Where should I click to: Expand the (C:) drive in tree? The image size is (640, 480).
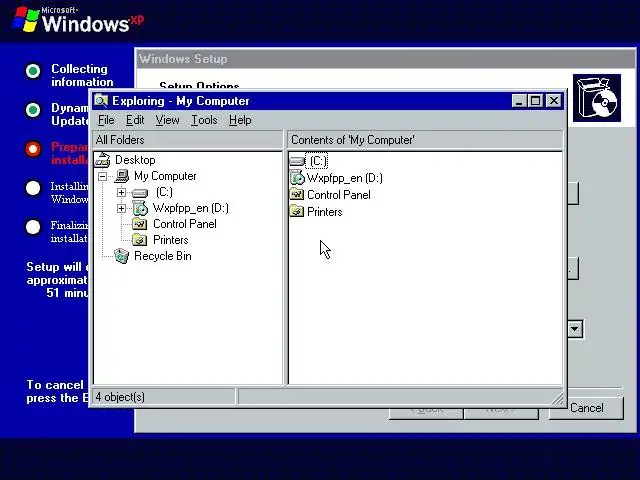(x=121, y=192)
